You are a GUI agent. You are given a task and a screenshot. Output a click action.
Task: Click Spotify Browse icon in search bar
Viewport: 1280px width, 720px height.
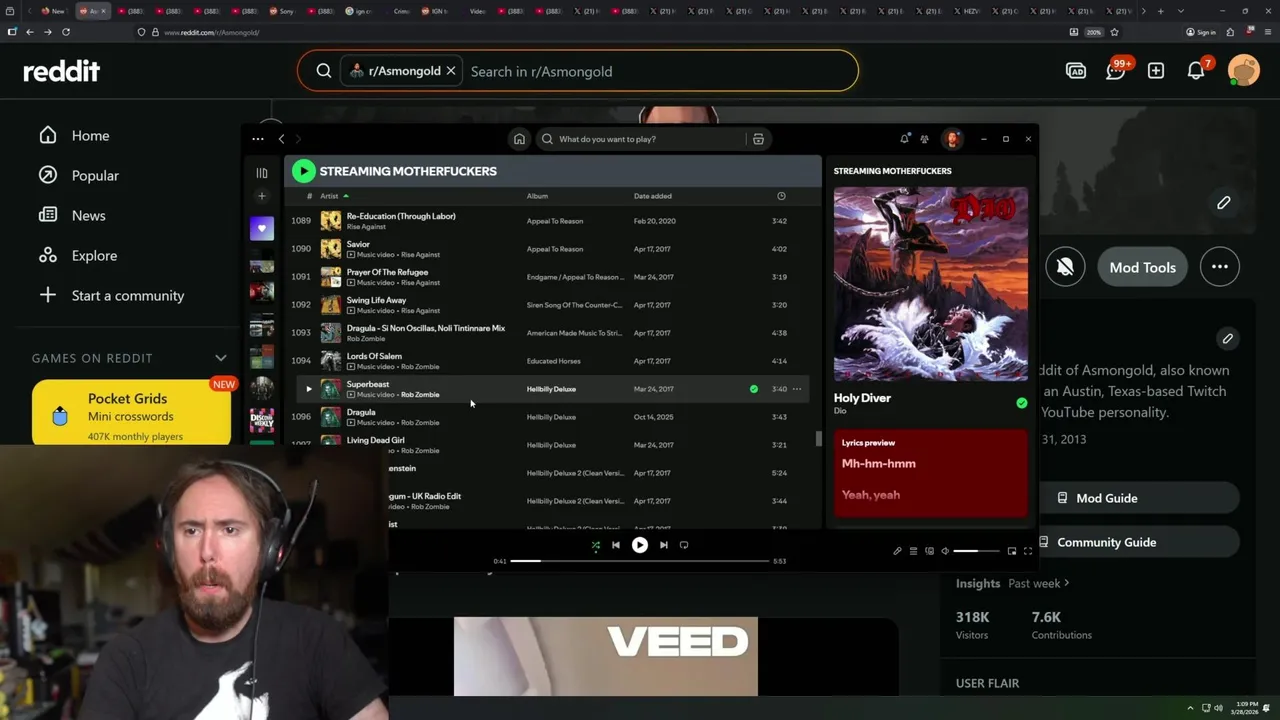tap(758, 139)
